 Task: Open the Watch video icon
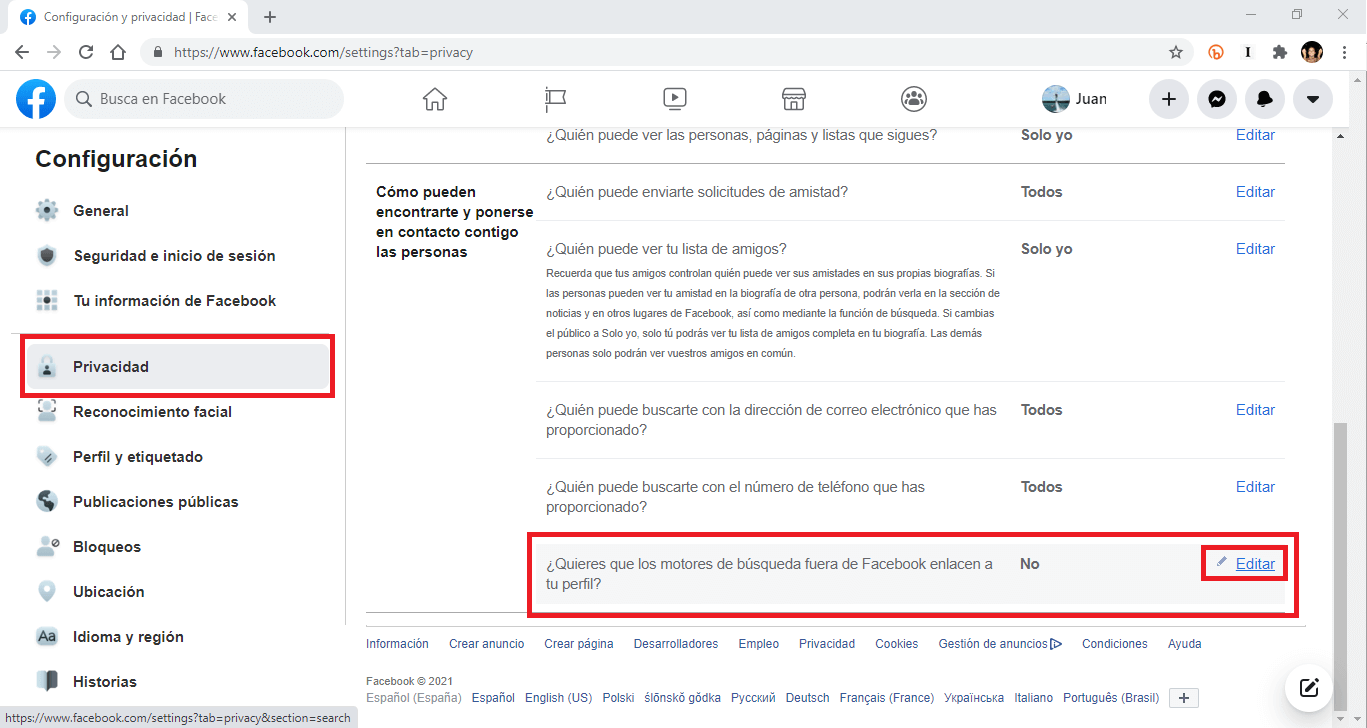point(674,99)
